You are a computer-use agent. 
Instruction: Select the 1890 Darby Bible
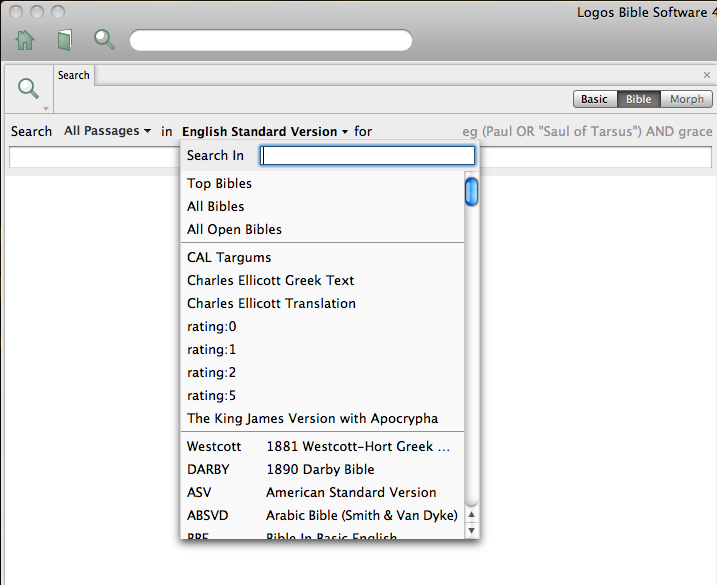(x=322, y=469)
